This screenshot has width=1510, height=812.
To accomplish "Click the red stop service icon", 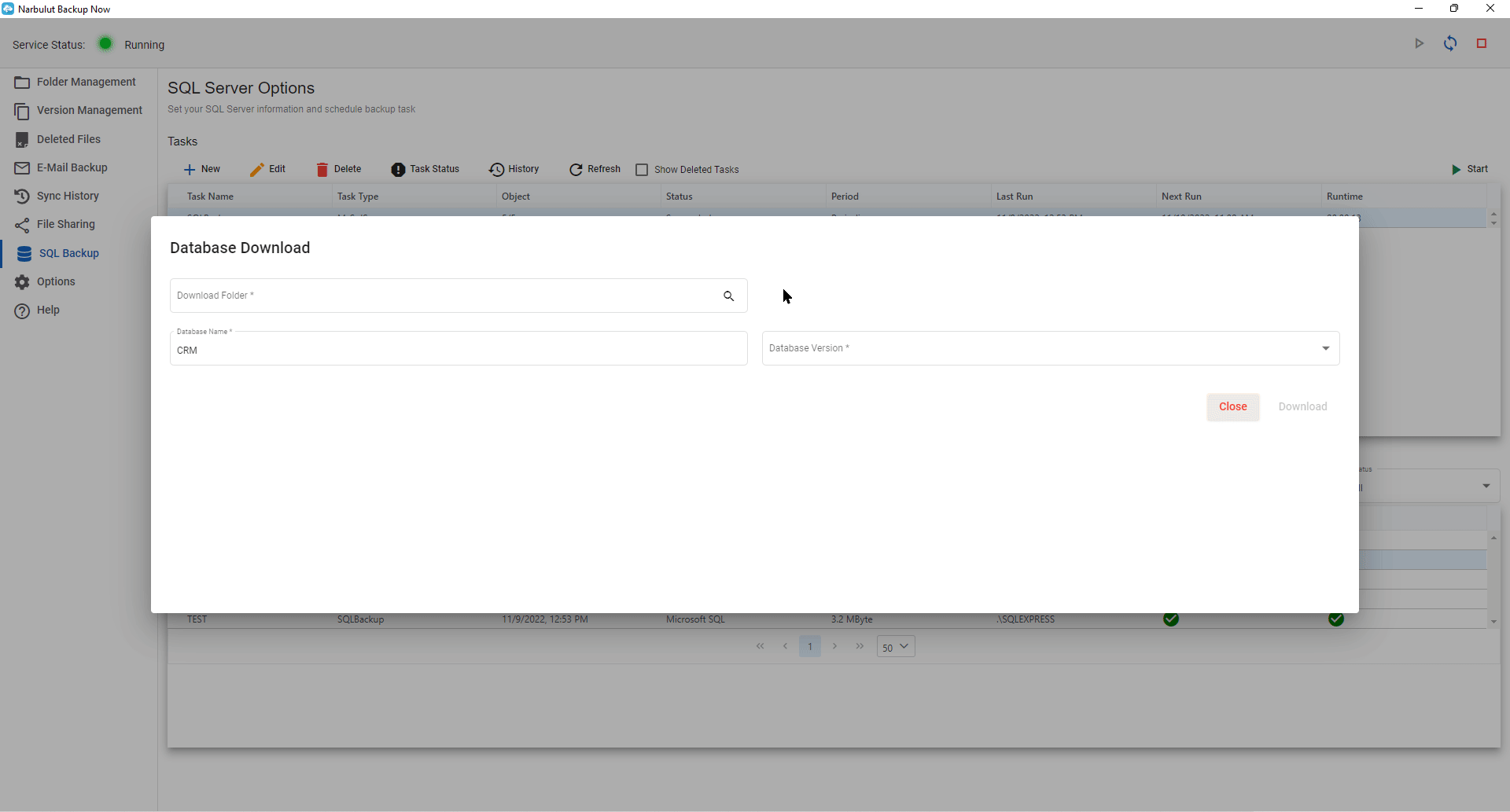I will point(1482,43).
